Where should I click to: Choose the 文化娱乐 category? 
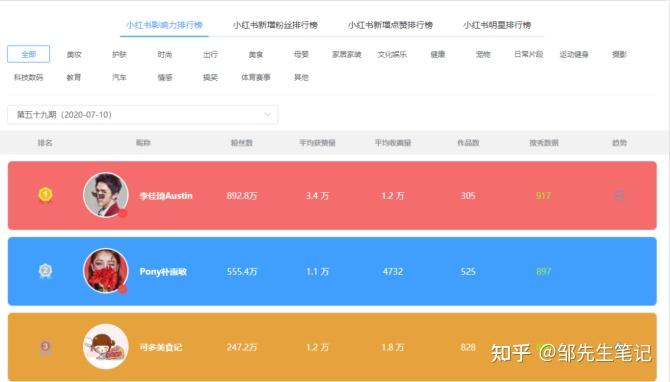point(392,54)
